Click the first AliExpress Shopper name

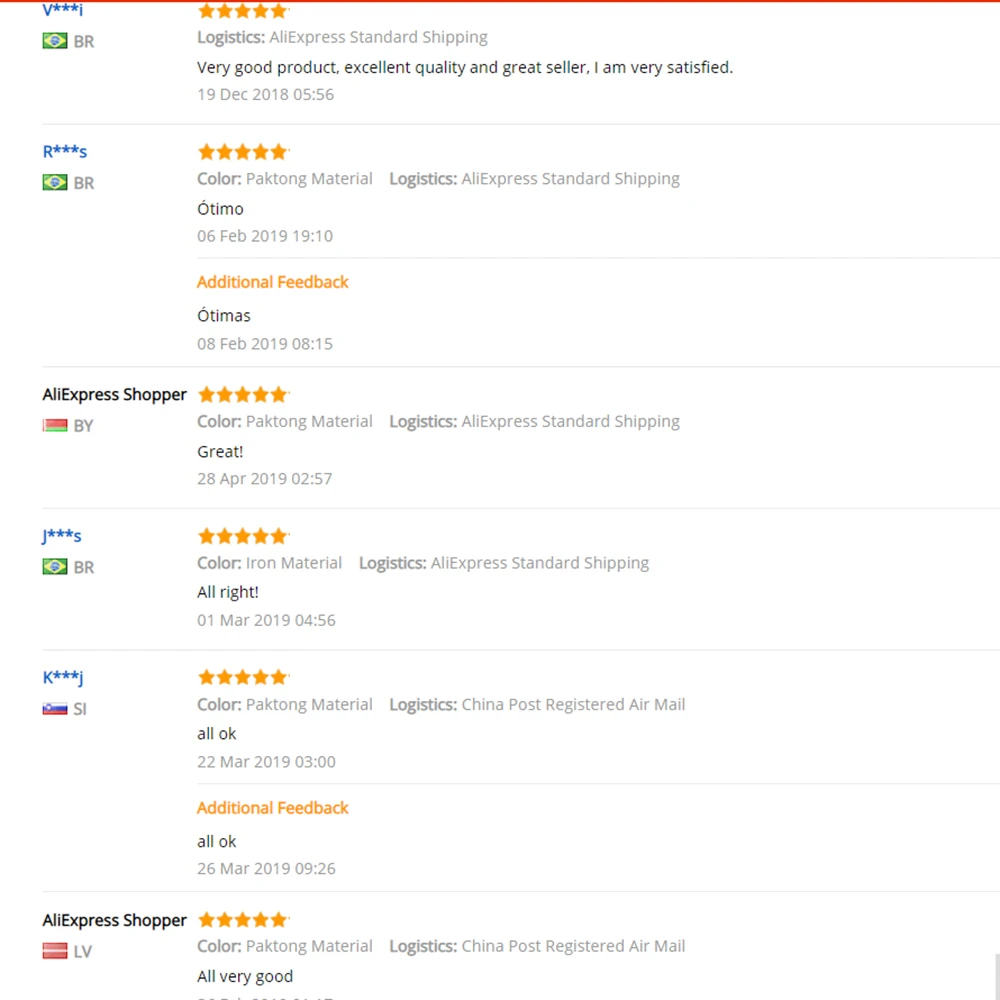pos(114,394)
